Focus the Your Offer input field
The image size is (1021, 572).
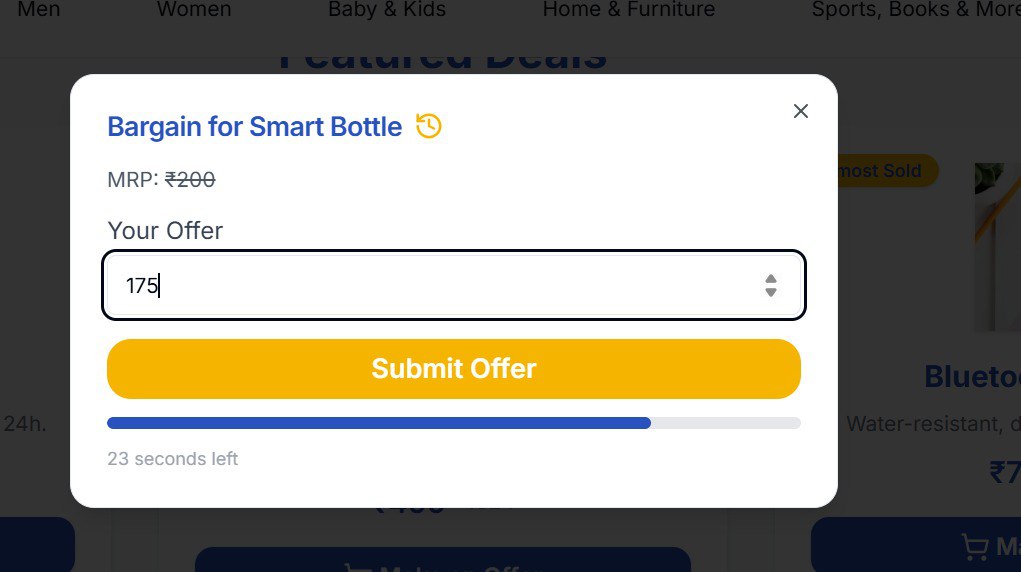click(430, 286)
